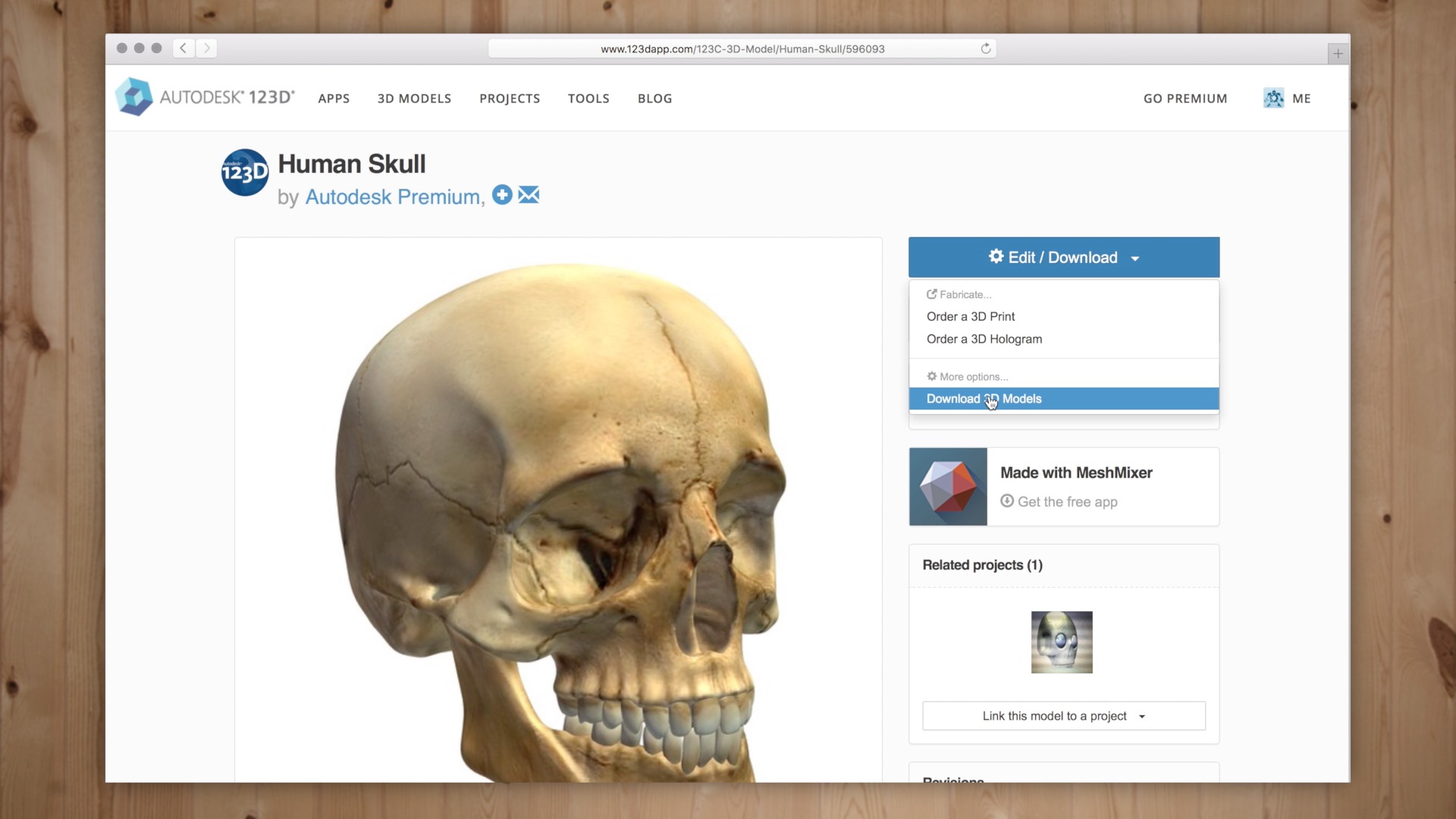Viewport: 1456px width, 819px height.
Task: Click the Related projects (1) heading
Action: click(982, 565)
